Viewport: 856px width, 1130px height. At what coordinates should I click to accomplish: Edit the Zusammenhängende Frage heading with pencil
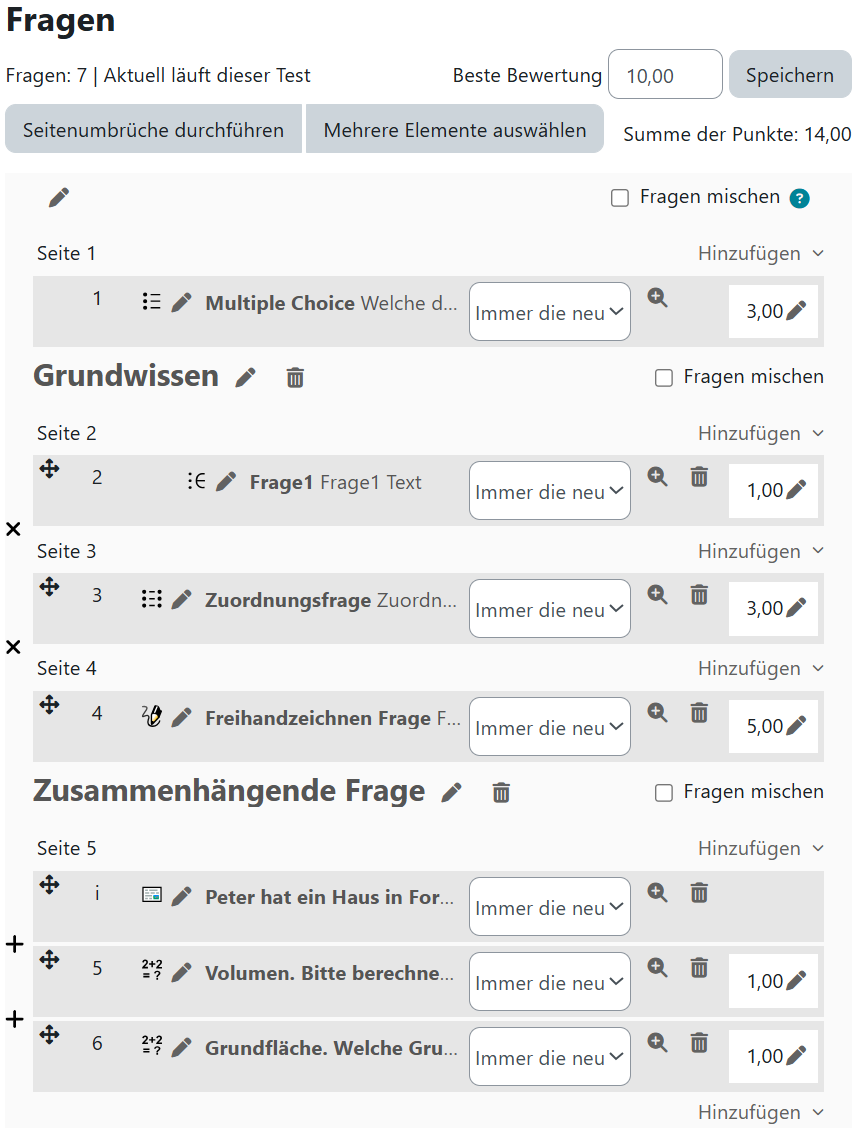pyautogui.click(x=452, y=792)
